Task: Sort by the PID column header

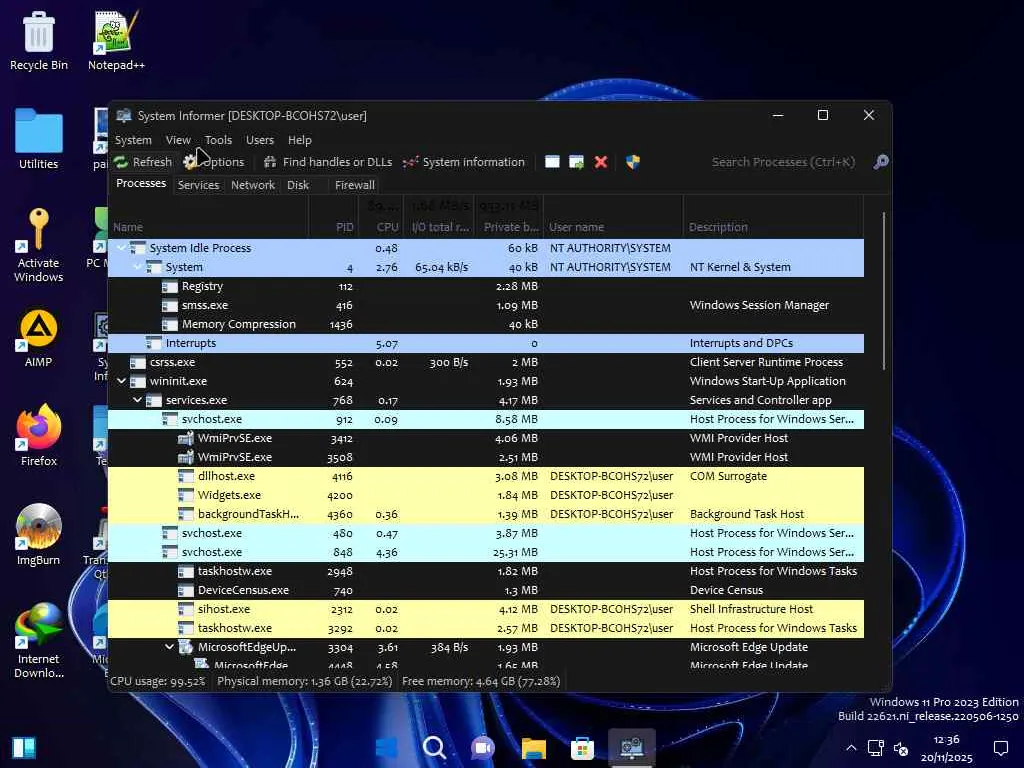Action: tap(333, 227)
